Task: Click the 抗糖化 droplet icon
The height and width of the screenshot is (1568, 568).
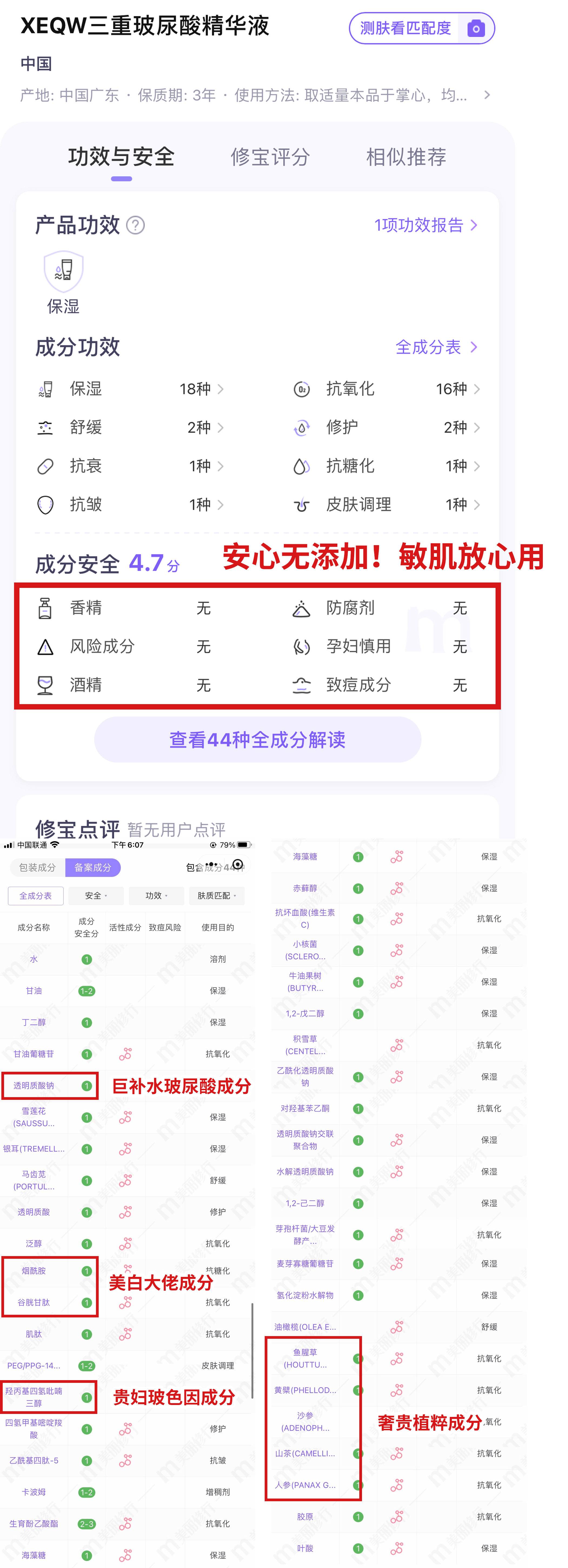Action: [x=301, y=466]
